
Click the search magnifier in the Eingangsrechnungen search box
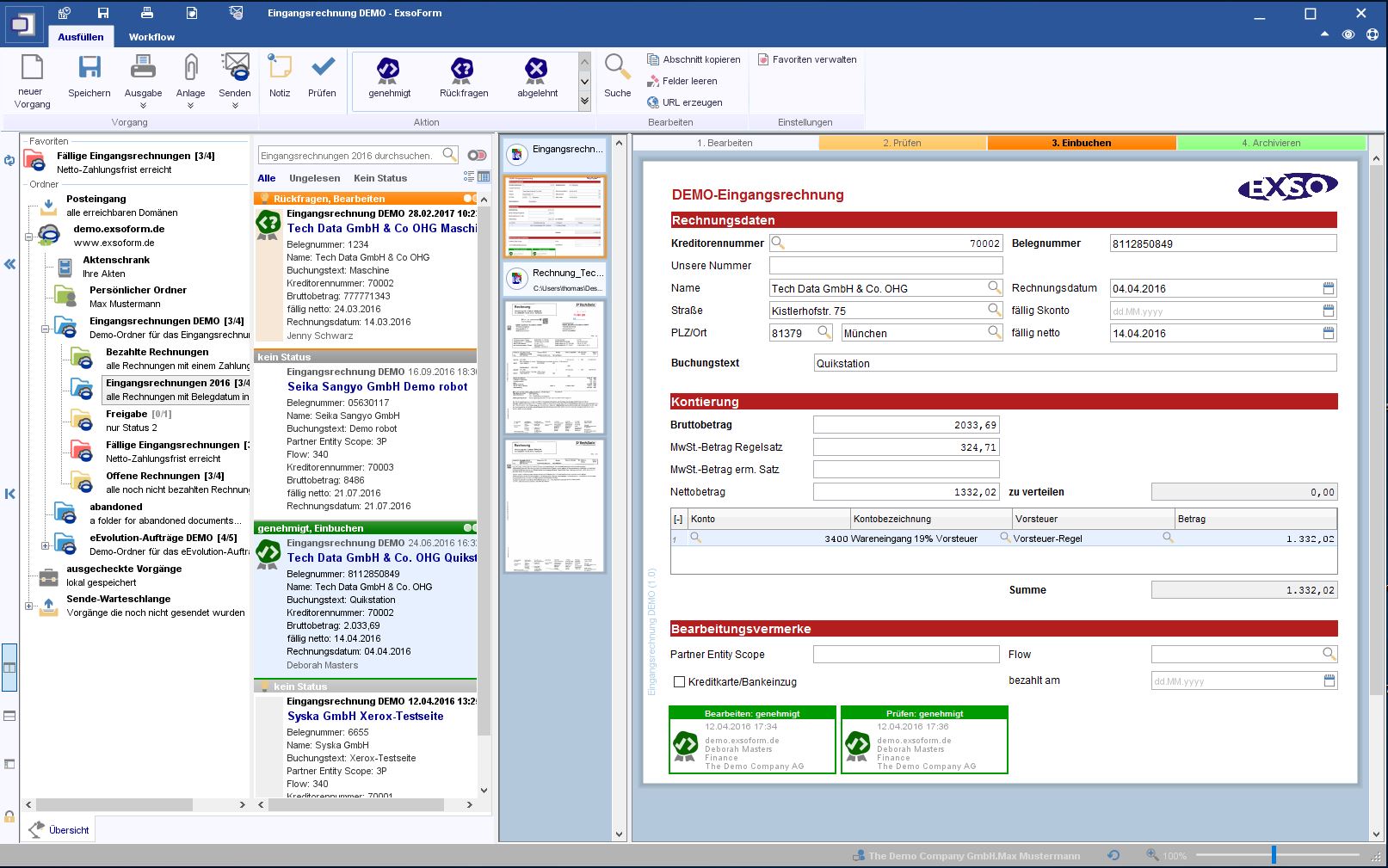click(449, 155)
